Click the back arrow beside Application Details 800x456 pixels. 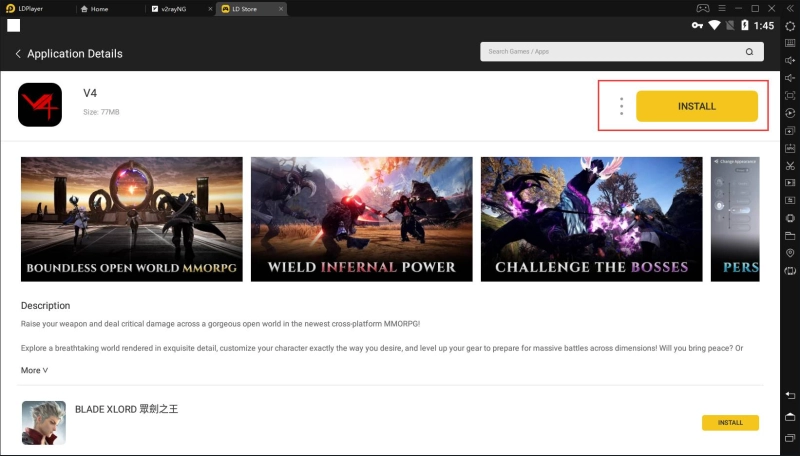[x=18, y=53]
